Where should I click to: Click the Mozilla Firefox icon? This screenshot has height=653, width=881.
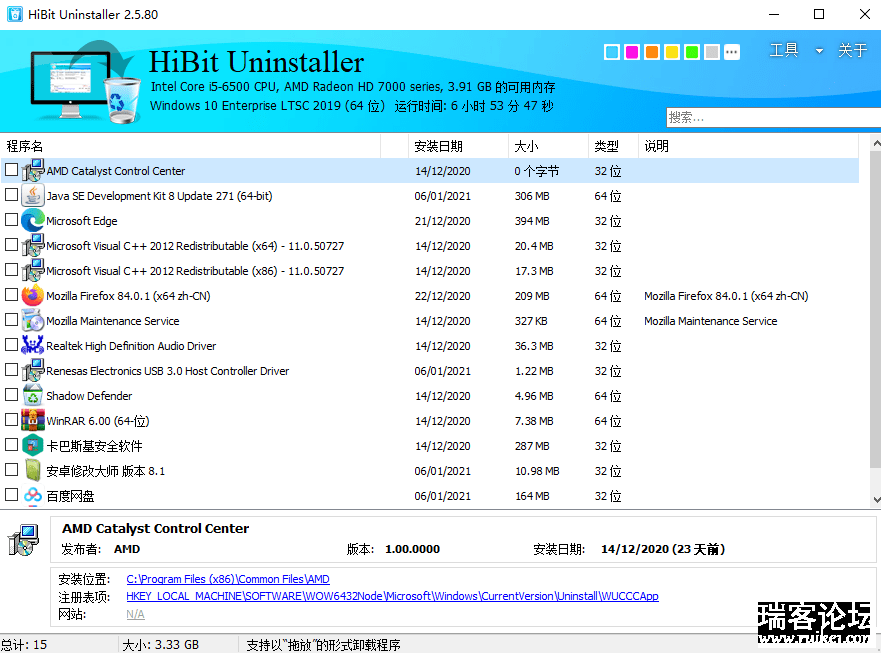(x=33, y=296)
